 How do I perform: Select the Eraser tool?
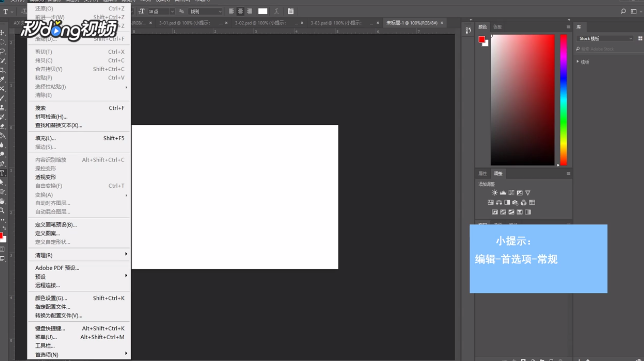point(2,126)
